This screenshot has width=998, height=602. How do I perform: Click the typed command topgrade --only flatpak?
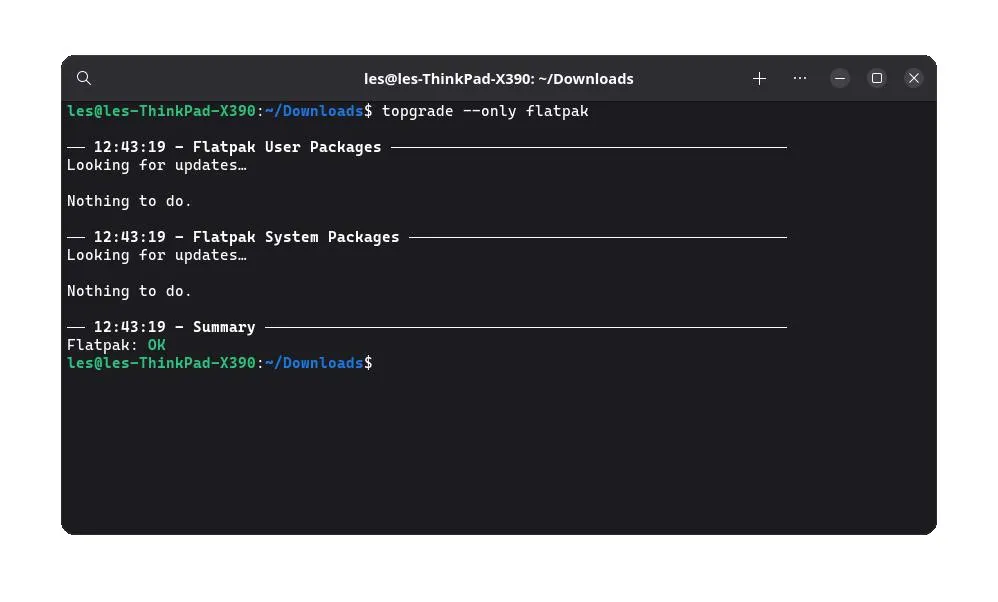tap(485, 111)
